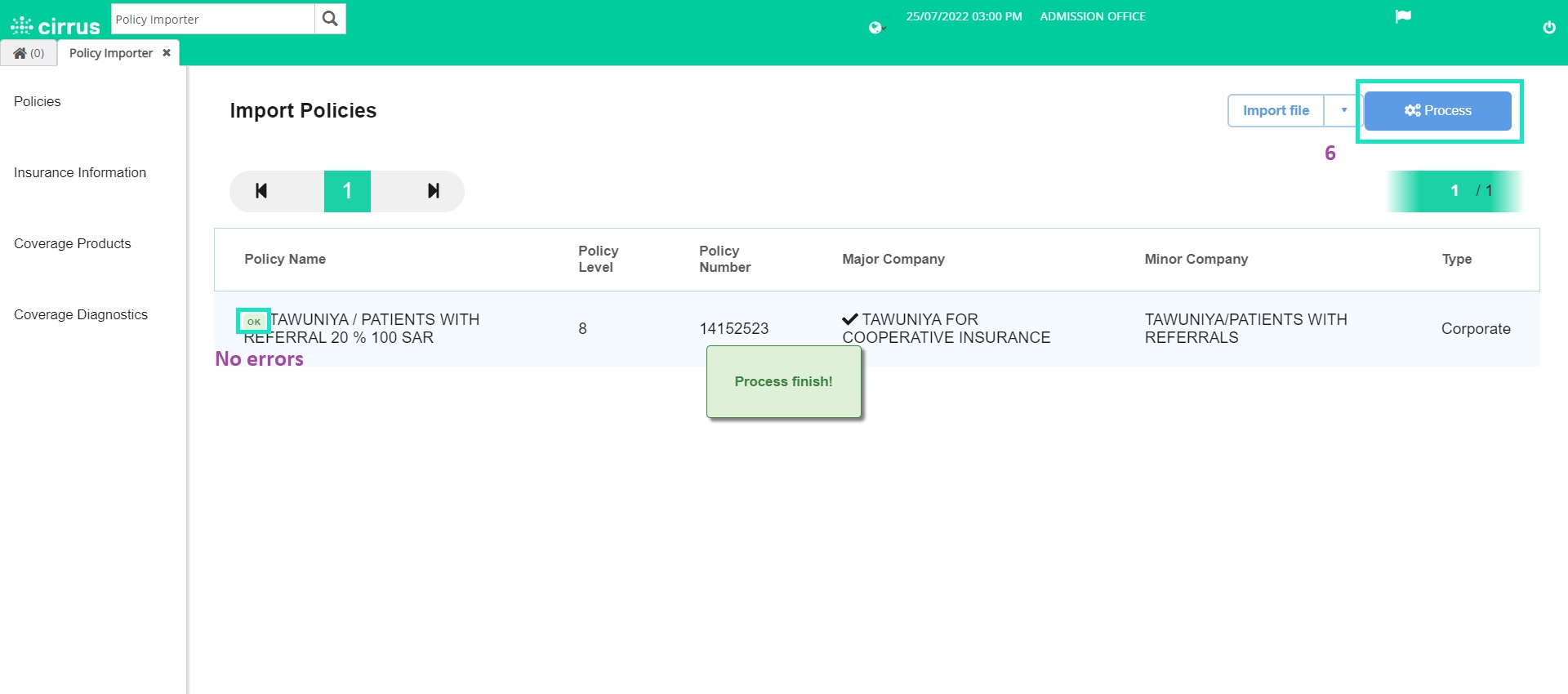Click policy level value 8
This screenshot has width=1568, height=694.
582,328
